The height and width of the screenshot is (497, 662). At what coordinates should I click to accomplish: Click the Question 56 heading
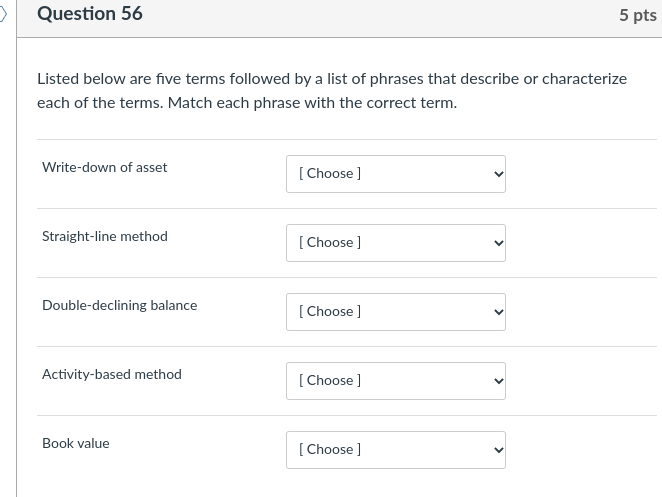click(90, 14)
